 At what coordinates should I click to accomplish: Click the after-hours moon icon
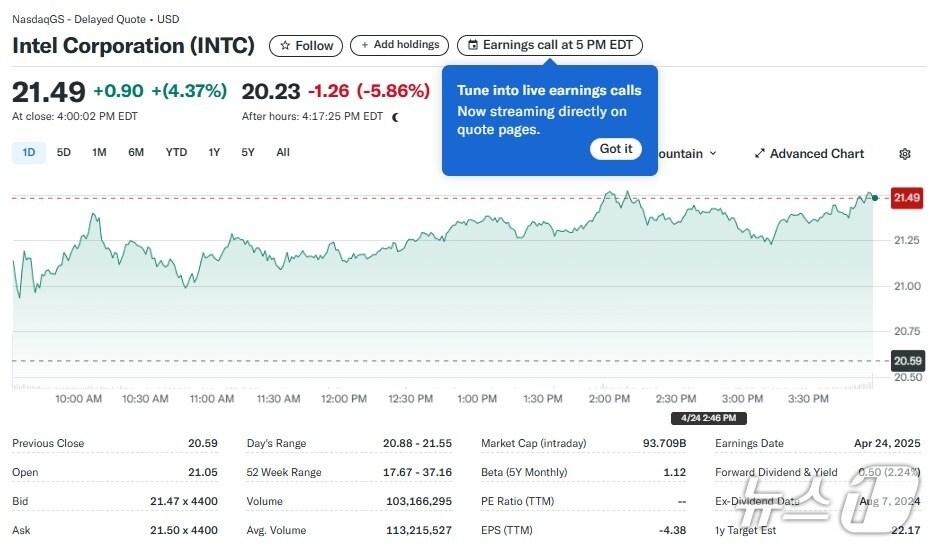click(396, 117)
